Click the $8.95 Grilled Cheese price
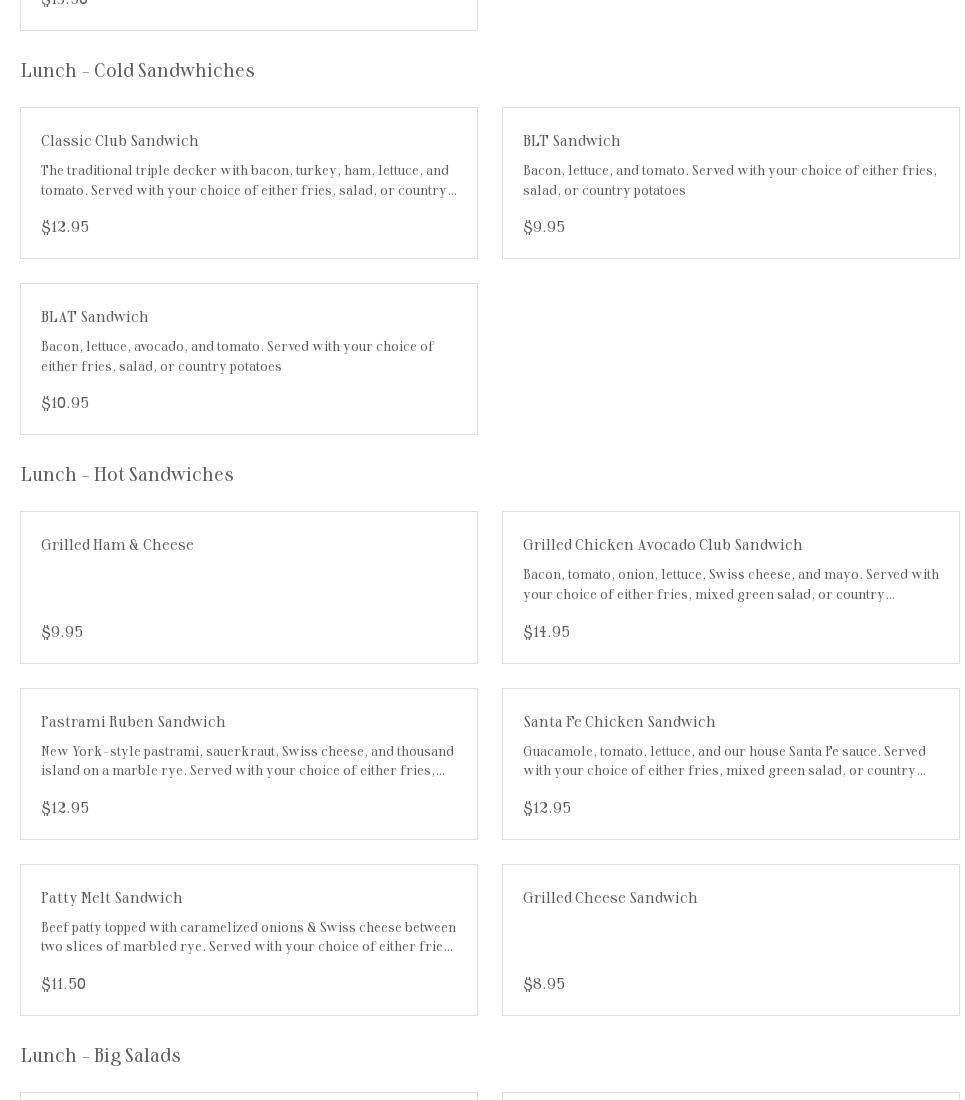The height and width of the screenshot is (1100, 965). tap(544, 985)
